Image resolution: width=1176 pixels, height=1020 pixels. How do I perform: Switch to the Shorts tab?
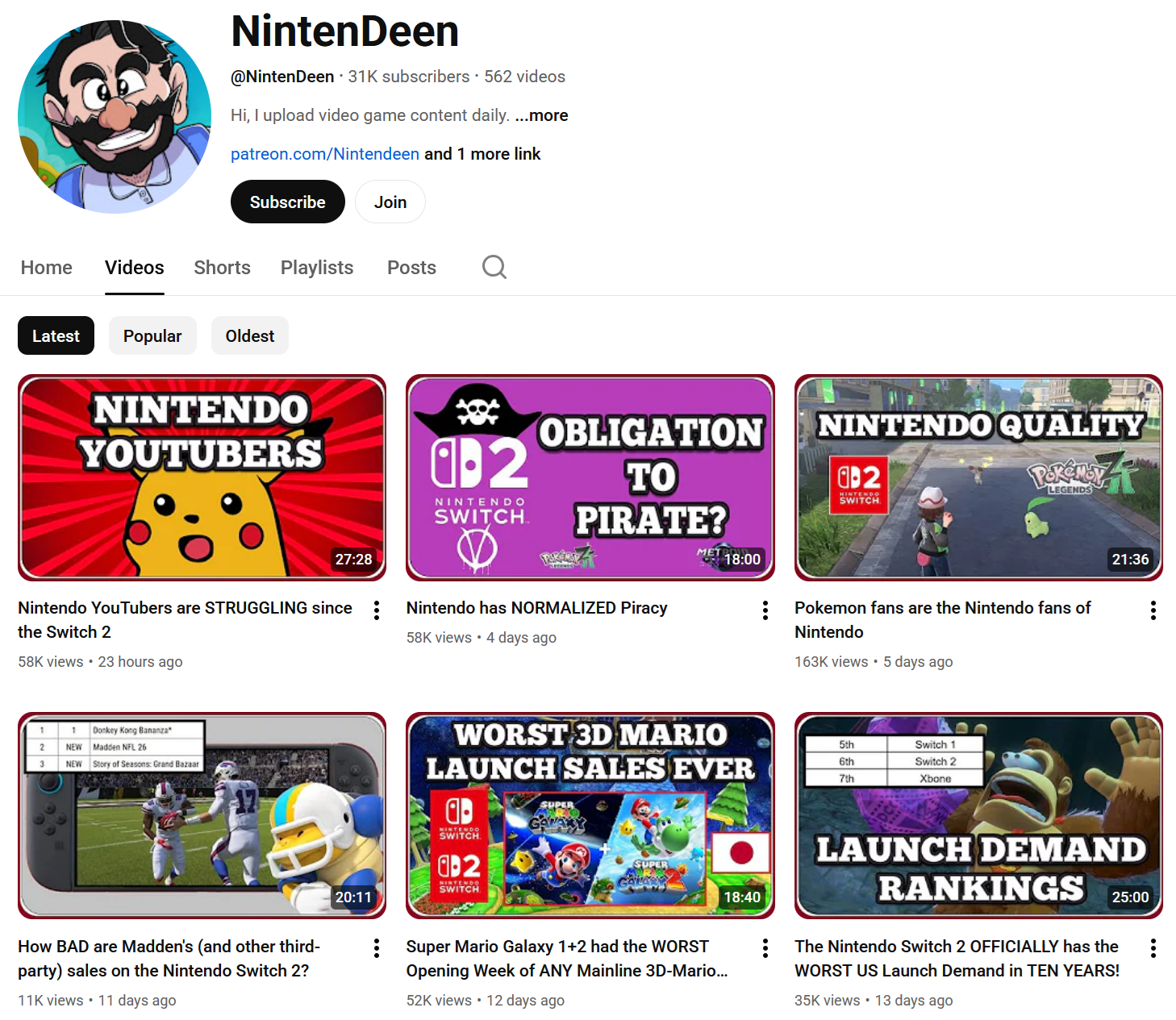[223, 268]
